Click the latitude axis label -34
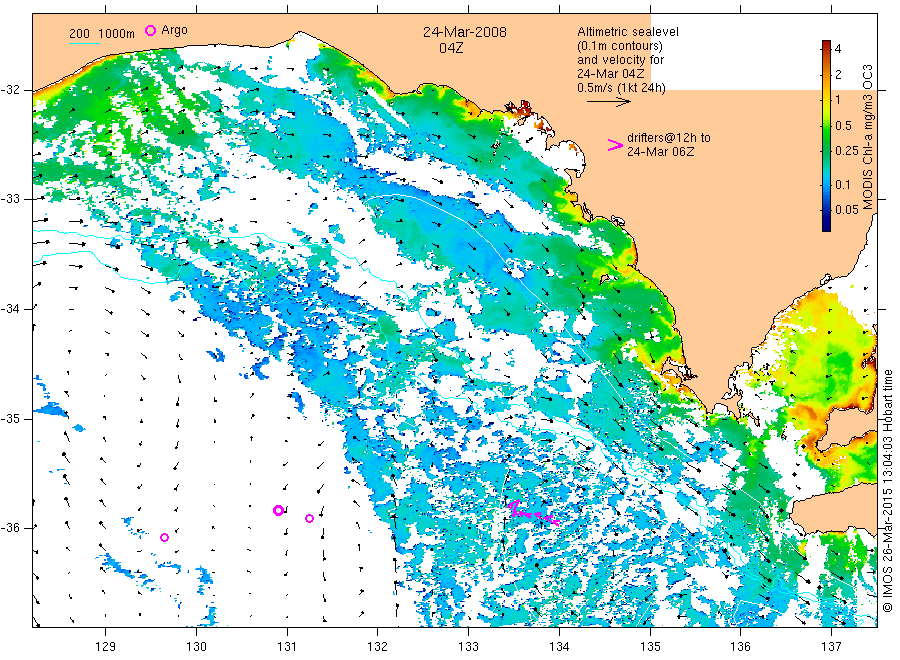Screen dimensions: 900x660 coord(10,309)
